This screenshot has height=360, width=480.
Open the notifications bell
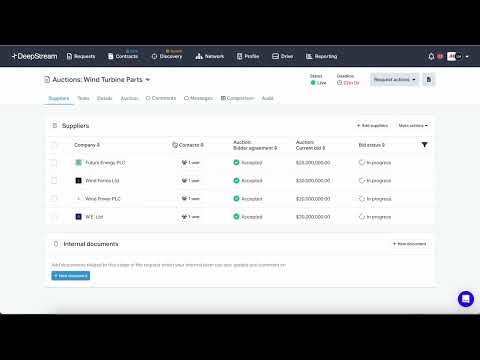(431, 57)
